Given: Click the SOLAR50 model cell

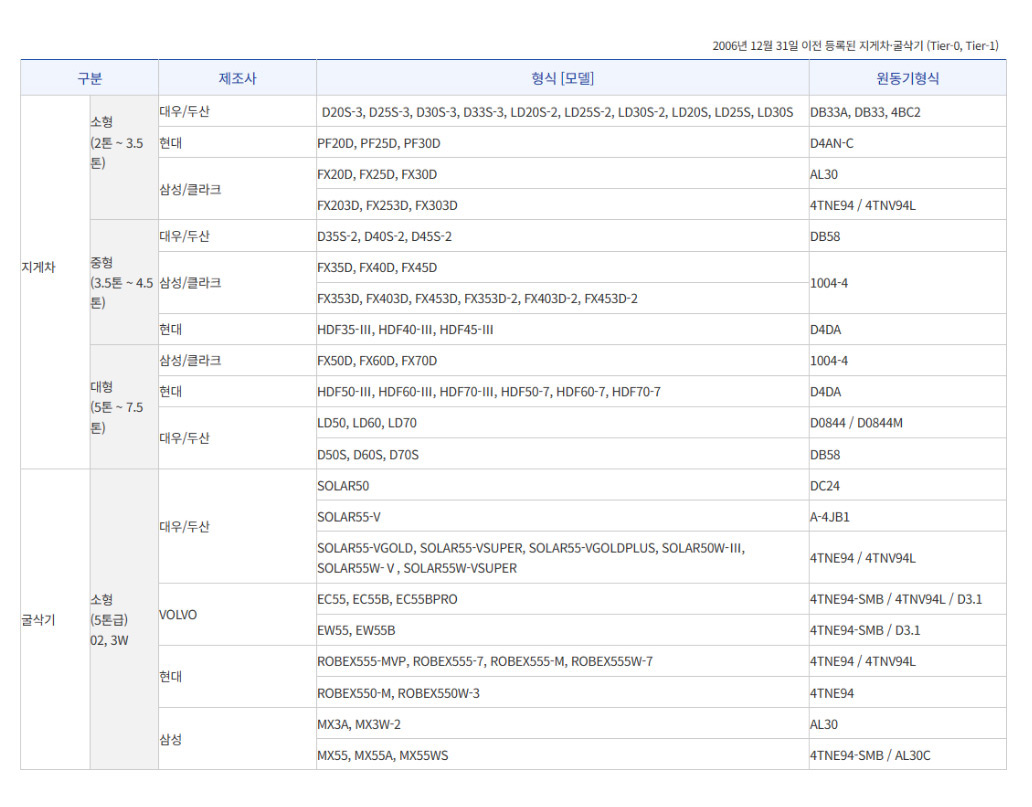Looking at the screenshot, I should point(563,485).
